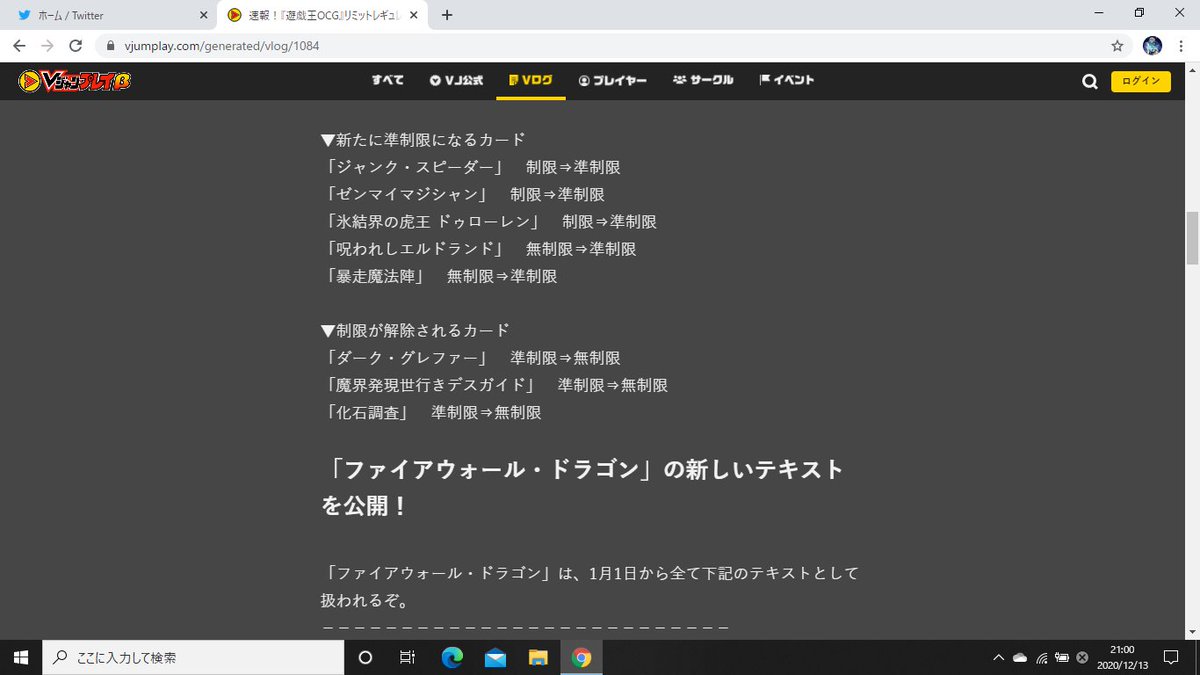Click the ここに入力して検索 search box
The height and width of the screenshot is (675, 1200).
[x=194, y=657]
